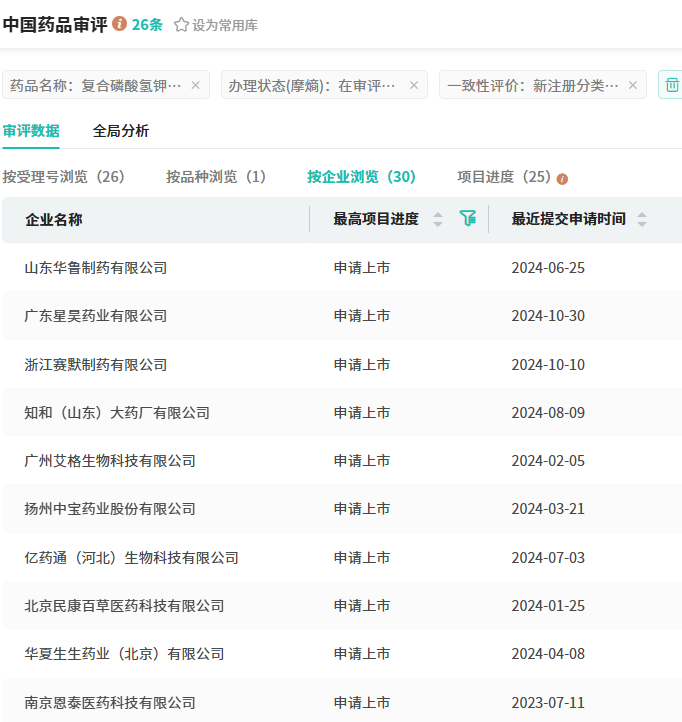Click the 药品名称 filter chip text
Viewport: 682px width, 722px height.
click(x=96, y=85)
